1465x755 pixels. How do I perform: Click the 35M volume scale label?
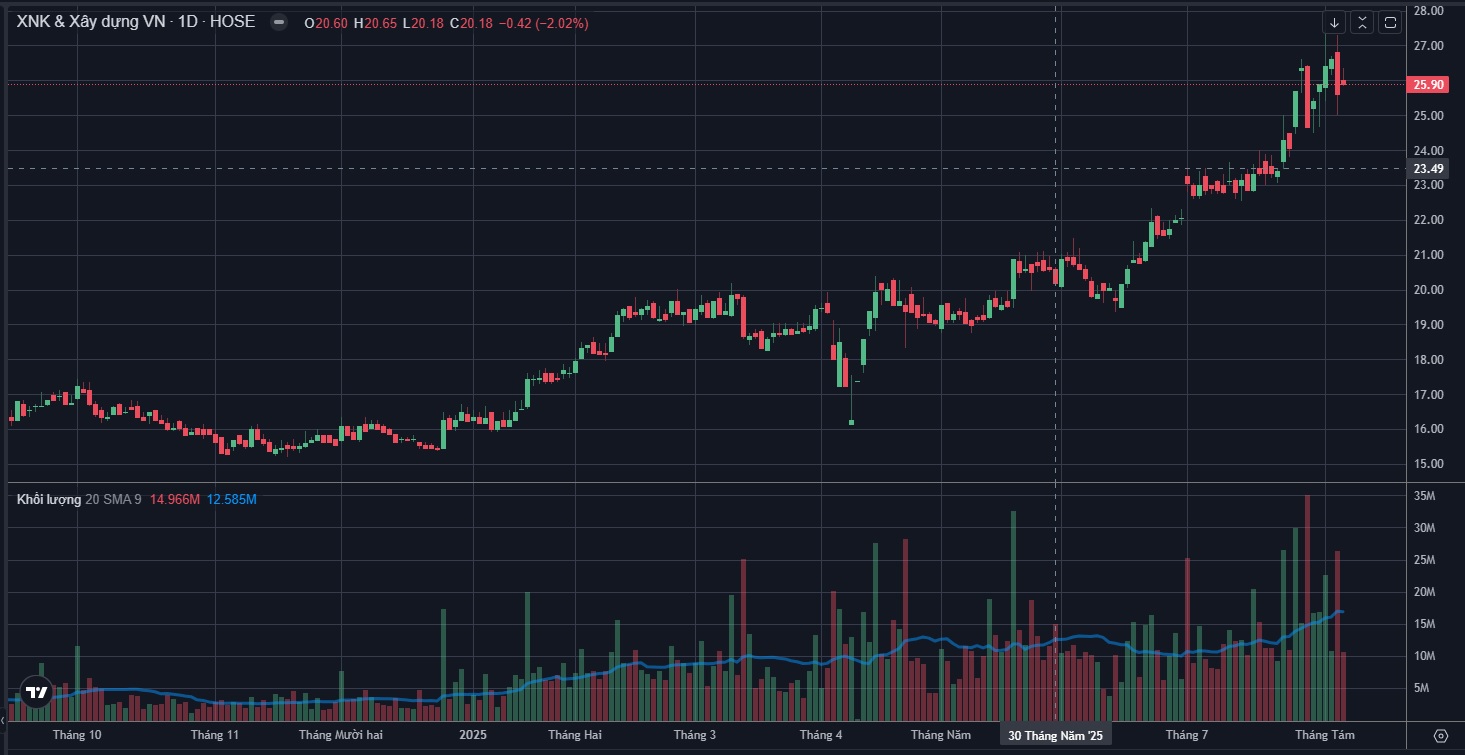[1426, 497]
